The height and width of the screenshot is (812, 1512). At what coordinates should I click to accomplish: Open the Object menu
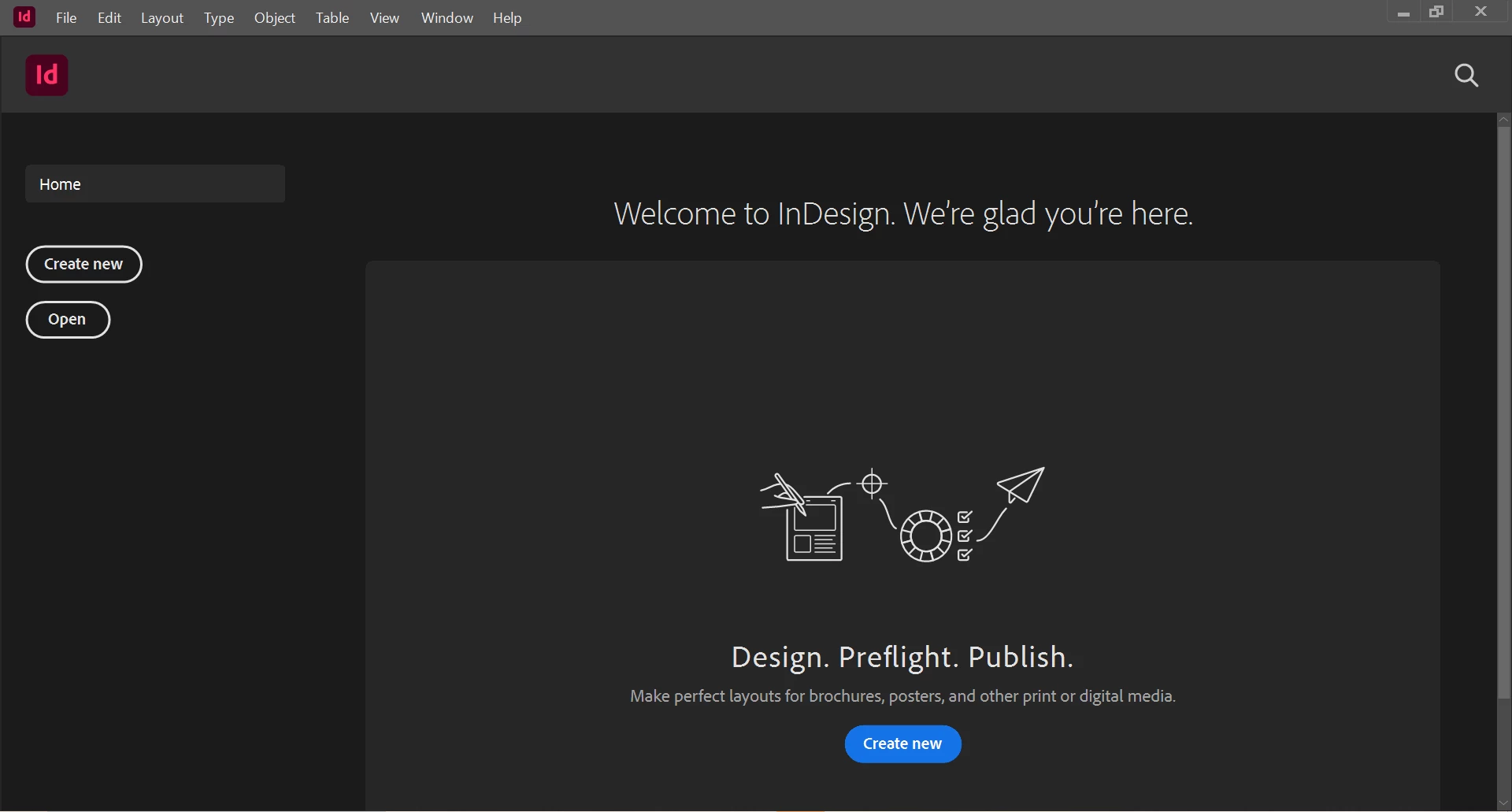pos(275,18)
